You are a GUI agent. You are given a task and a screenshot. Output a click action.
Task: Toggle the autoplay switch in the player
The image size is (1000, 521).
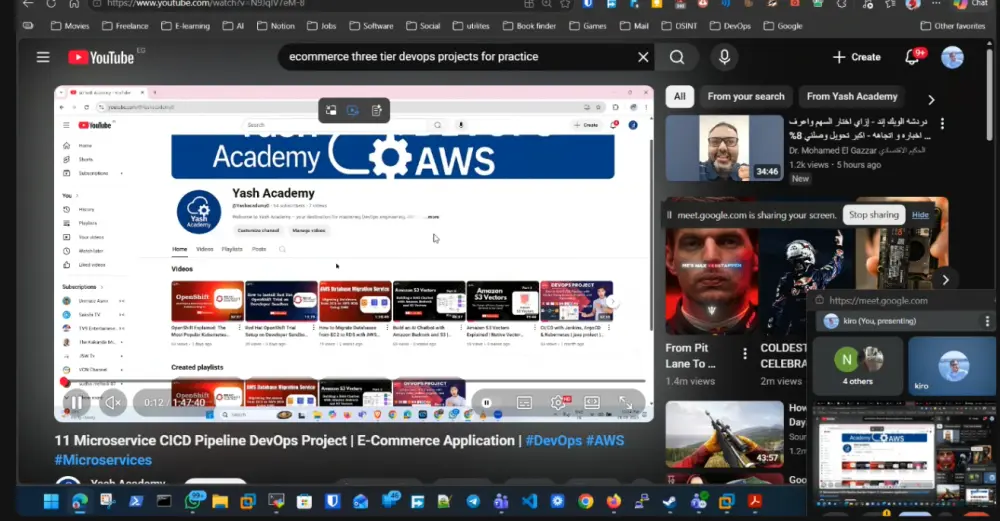coord(487,402)
